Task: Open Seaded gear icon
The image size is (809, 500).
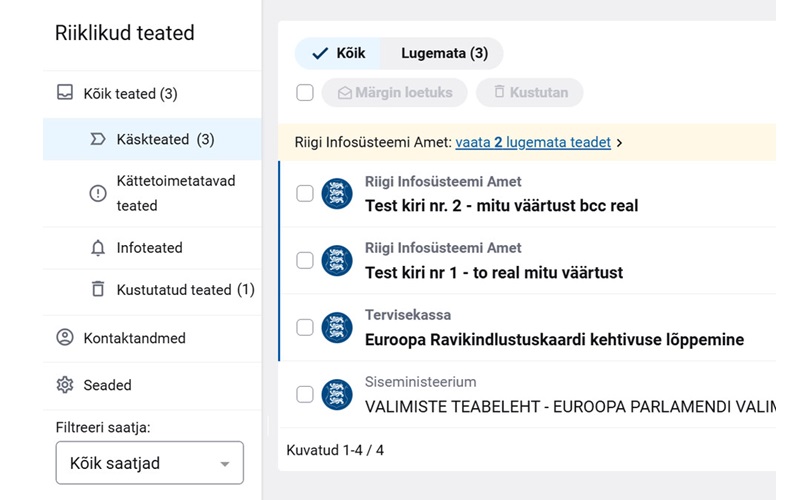Action: (x=64, y=385)
